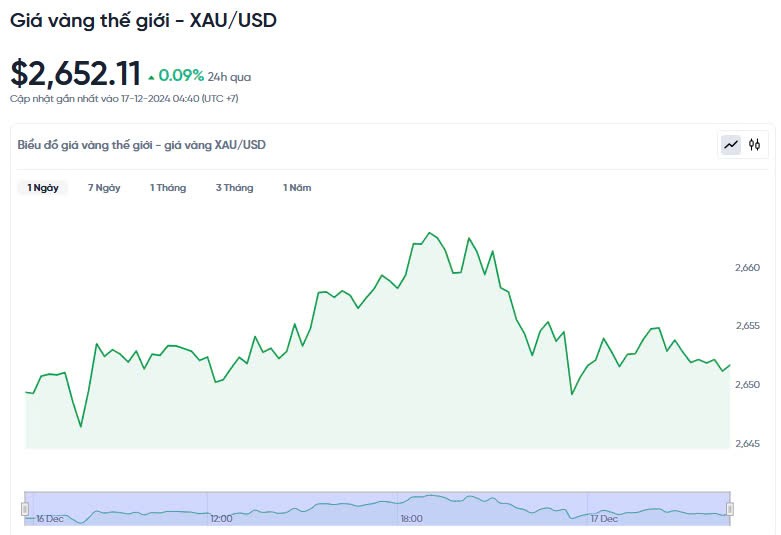Click the last-updated timestamp text
This screenshot has width=781, height=535.
tap(124, 99)
